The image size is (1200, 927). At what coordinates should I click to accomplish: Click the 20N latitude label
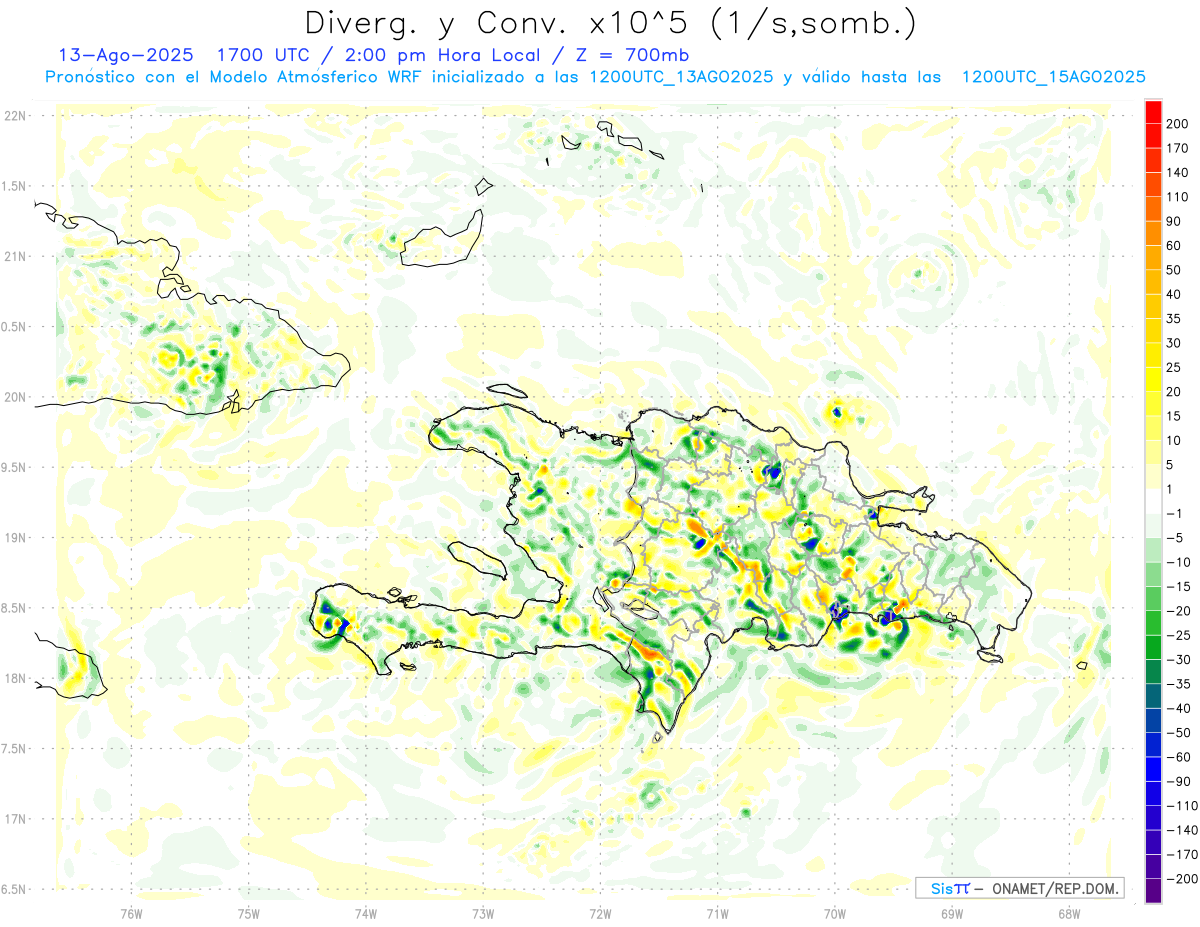(15, 397)
